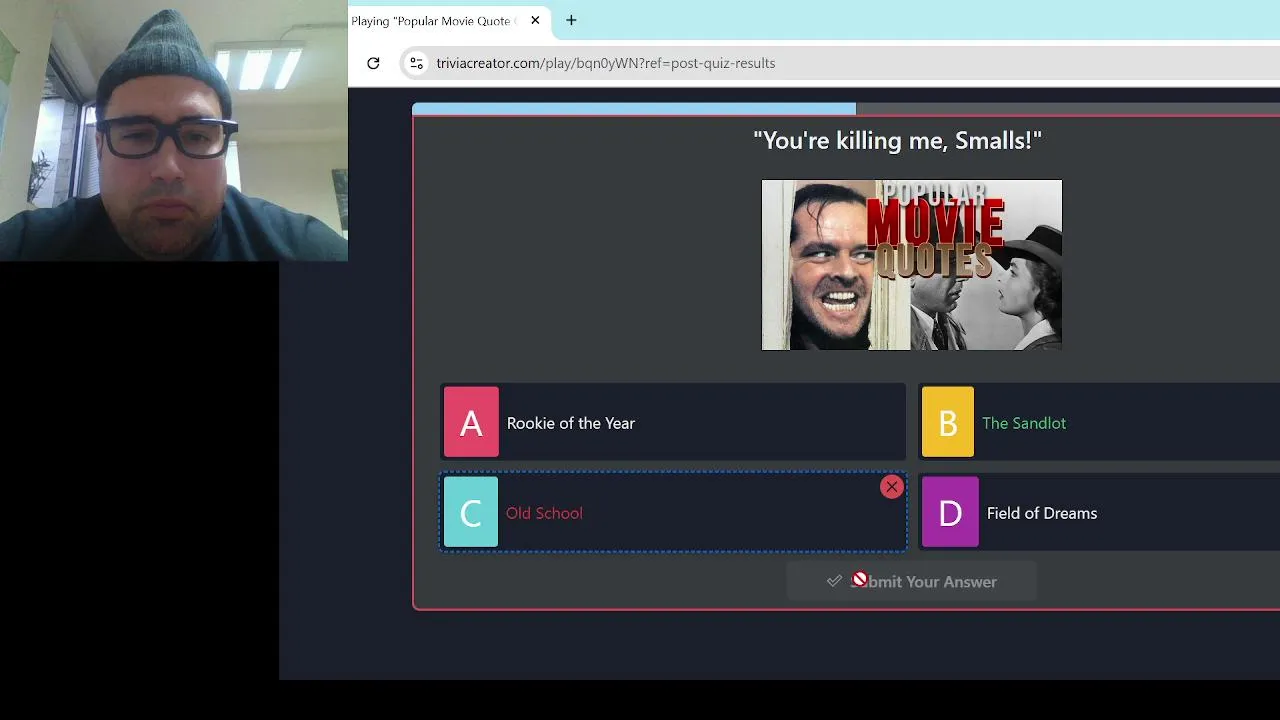Click the webcam video overlay
Viewport: 1280px width, 720px height.
click(x=174, y=130)
